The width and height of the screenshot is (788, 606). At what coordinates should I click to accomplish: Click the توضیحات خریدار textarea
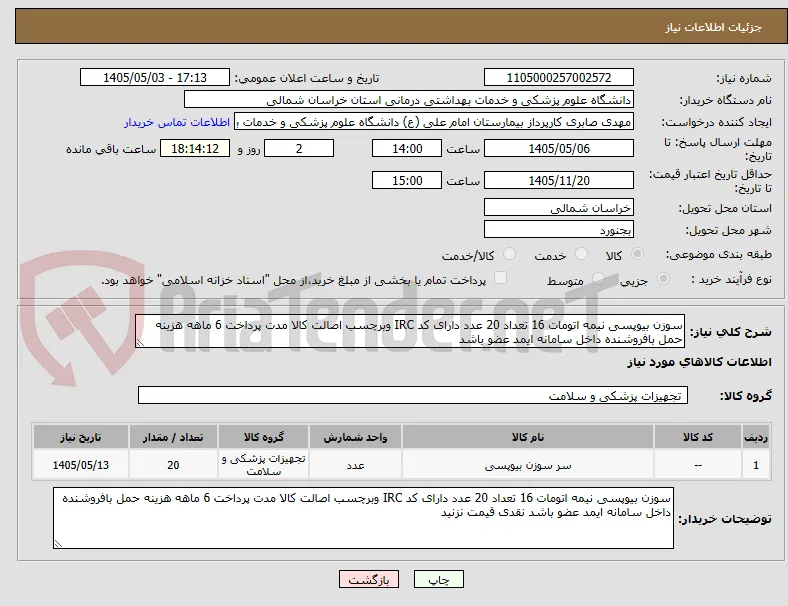pyautogui.click(x=363, y=518)
